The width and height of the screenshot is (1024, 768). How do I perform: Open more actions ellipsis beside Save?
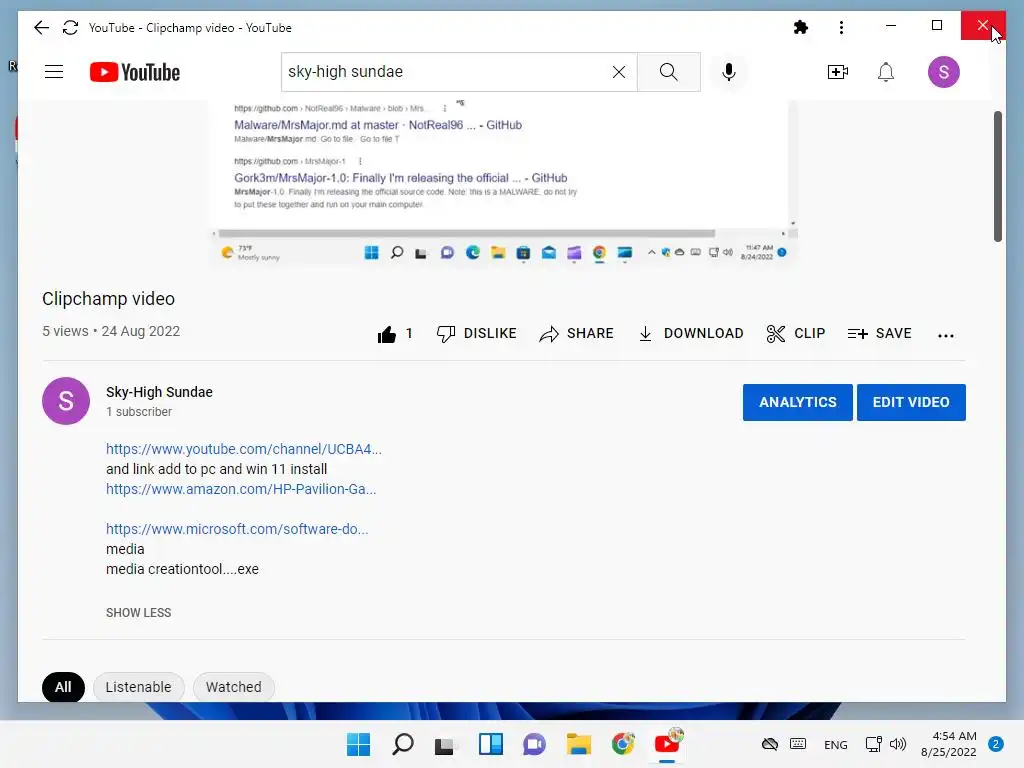point(946,335)
